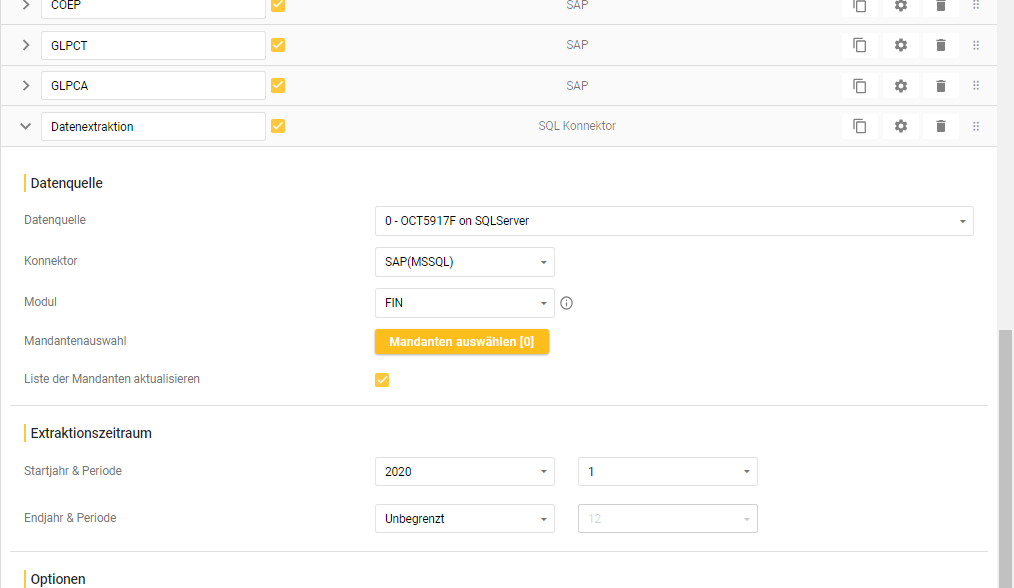Copy the Datenextraktion step
The height and width of the screenshot is (588, 1014).
(x=859, y=126)
